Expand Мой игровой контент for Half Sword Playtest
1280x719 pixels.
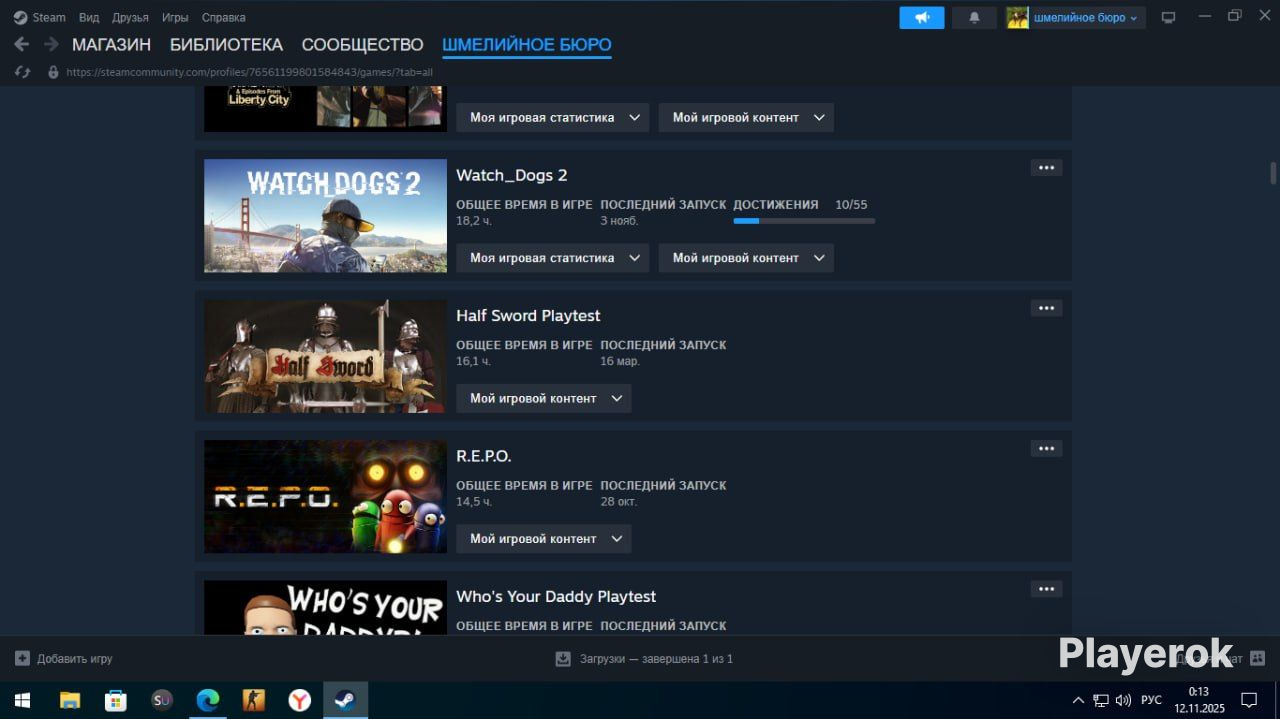(x=544, y=398)
